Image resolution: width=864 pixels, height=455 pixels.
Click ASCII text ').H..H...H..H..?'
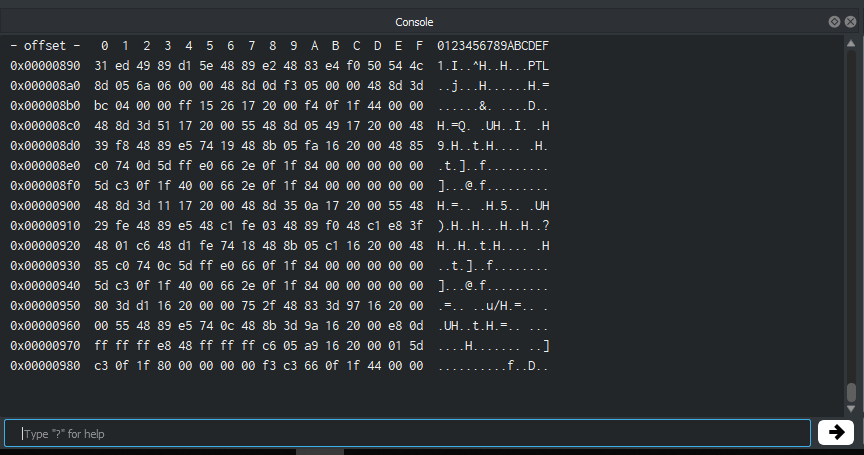click(x=493, y=226)
